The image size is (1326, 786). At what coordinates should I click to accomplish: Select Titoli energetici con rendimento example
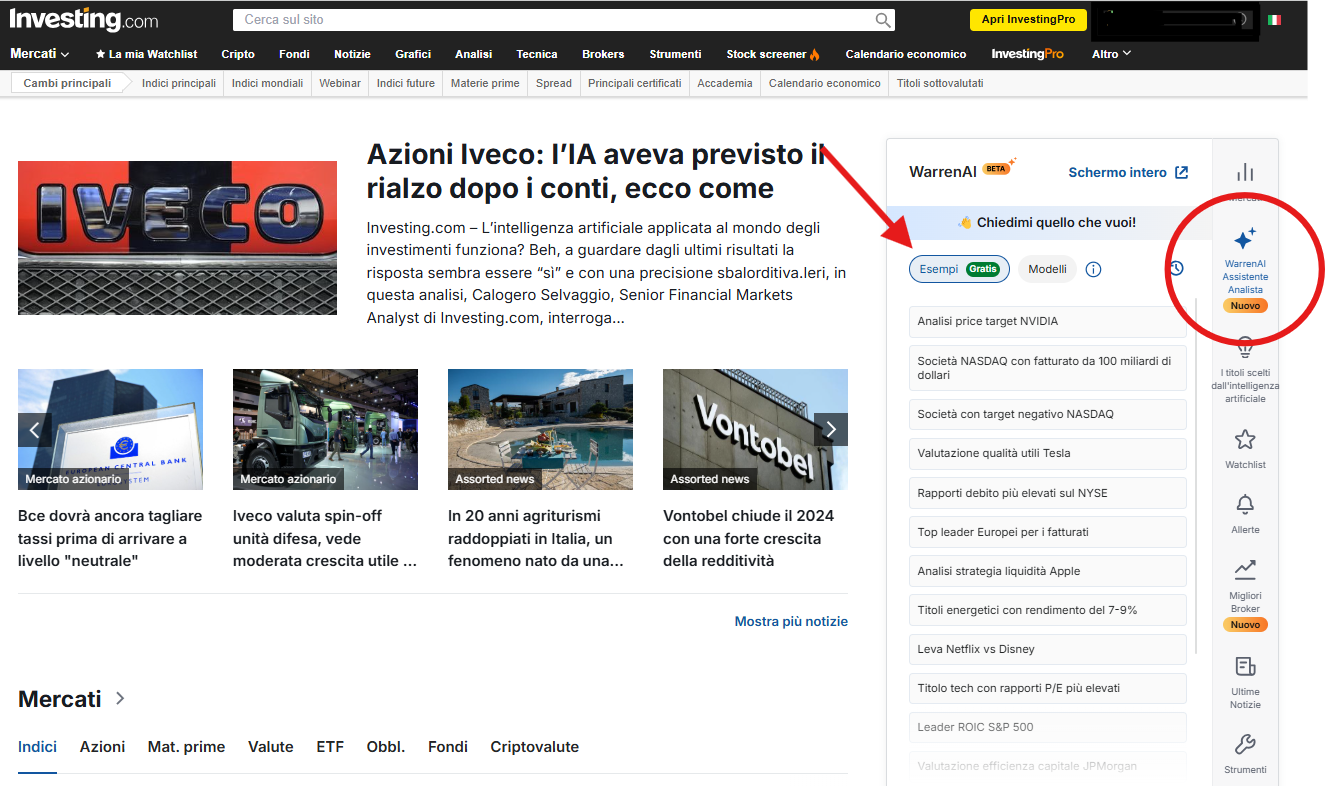point(1047,610)
